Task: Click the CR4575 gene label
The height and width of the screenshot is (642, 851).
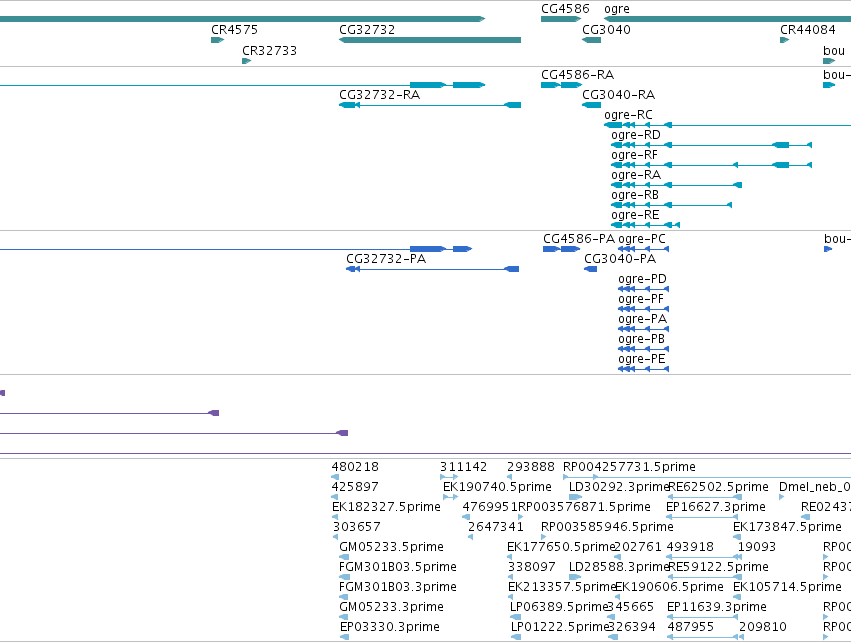Action: pos(234,30)
